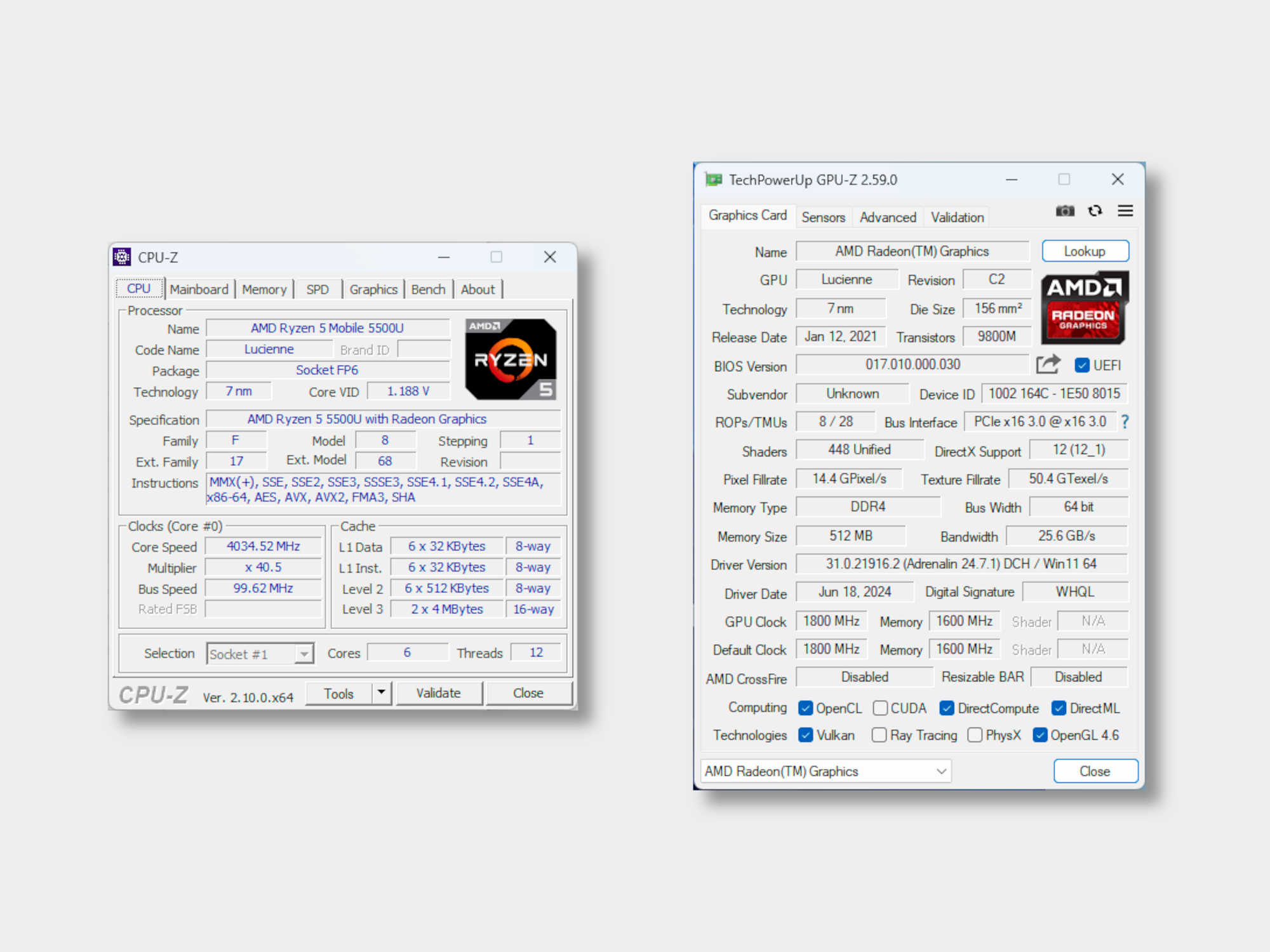This screenshot has height=952, width=1270.
Task: Open the SPD tab in CPU-Z
Action: point(317,289)
